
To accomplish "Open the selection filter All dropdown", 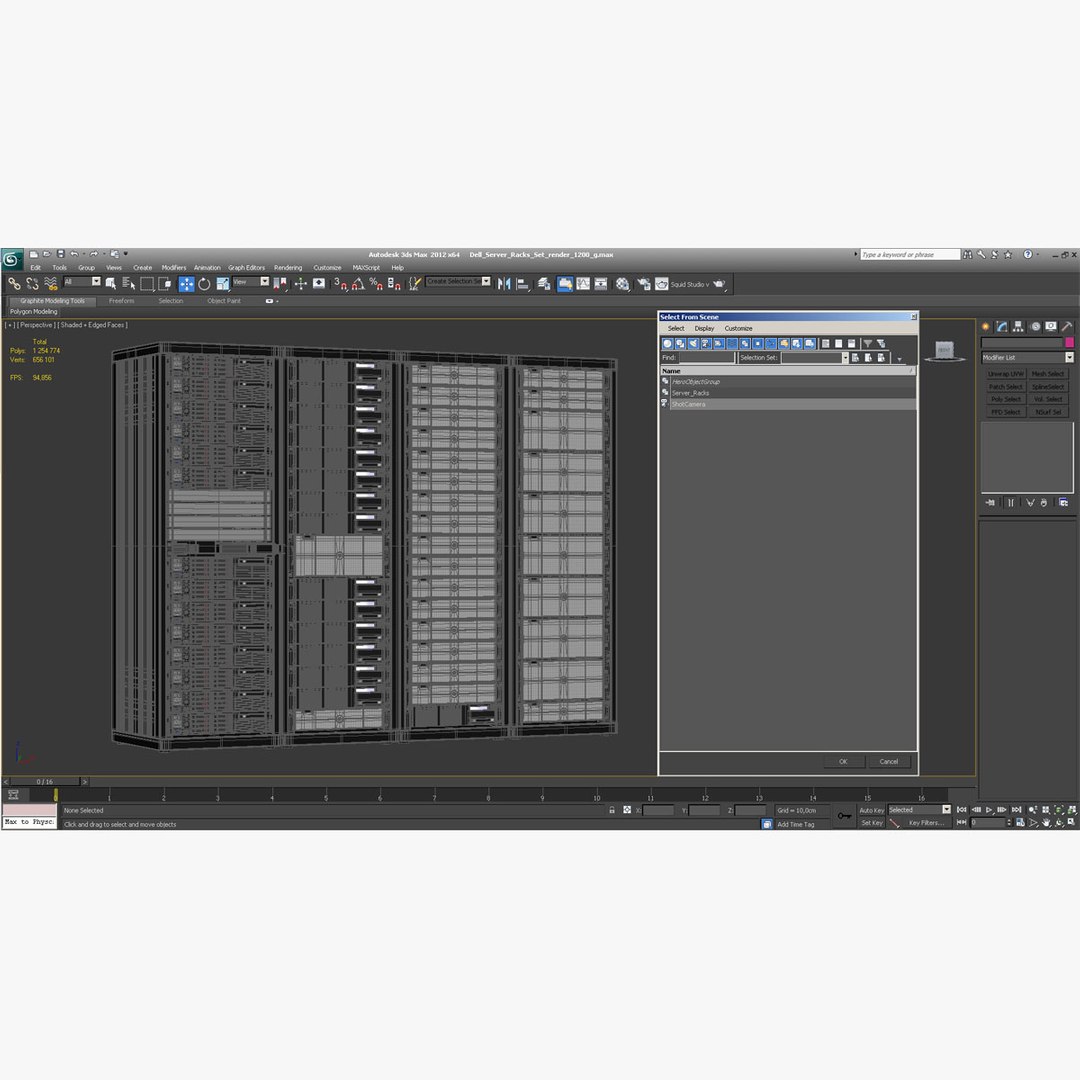I will coord(82,282).
